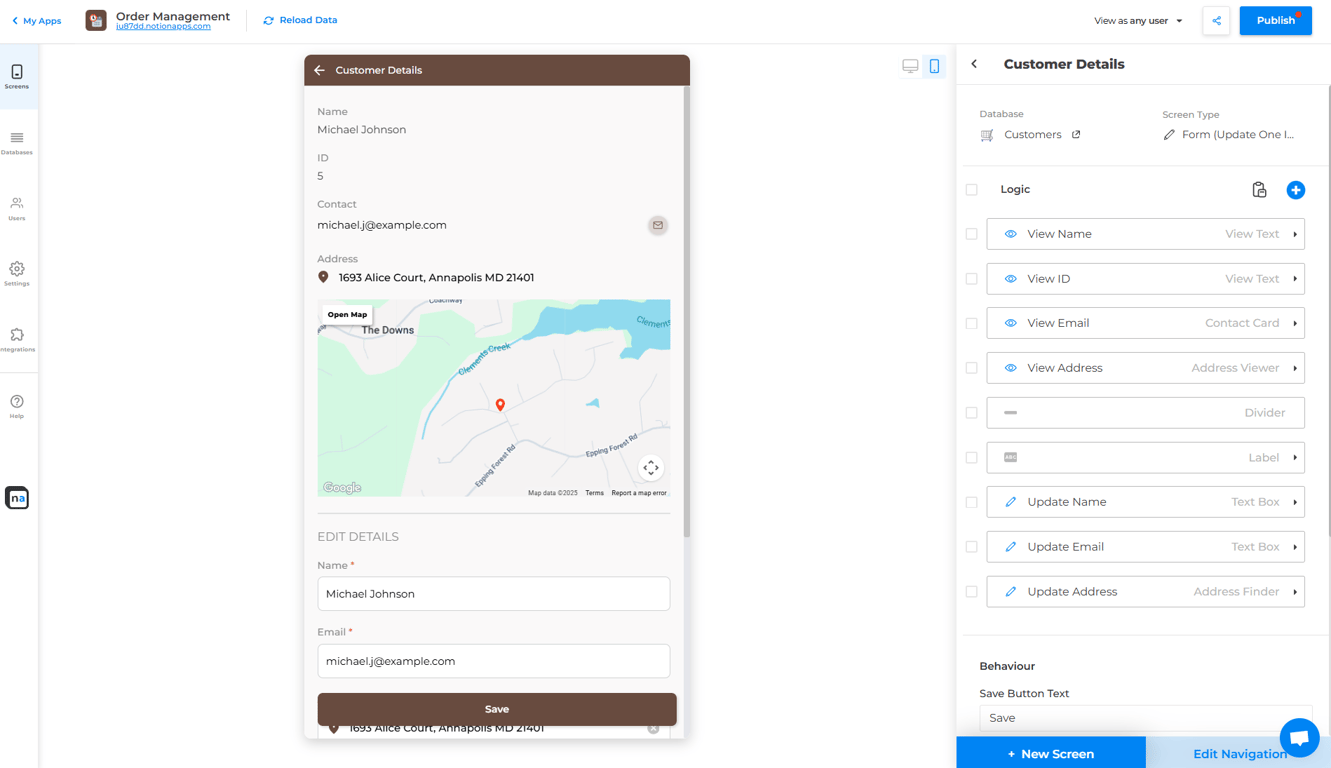Click Edit Navigation
The image size is (1331, 768).
point(1240,754)
